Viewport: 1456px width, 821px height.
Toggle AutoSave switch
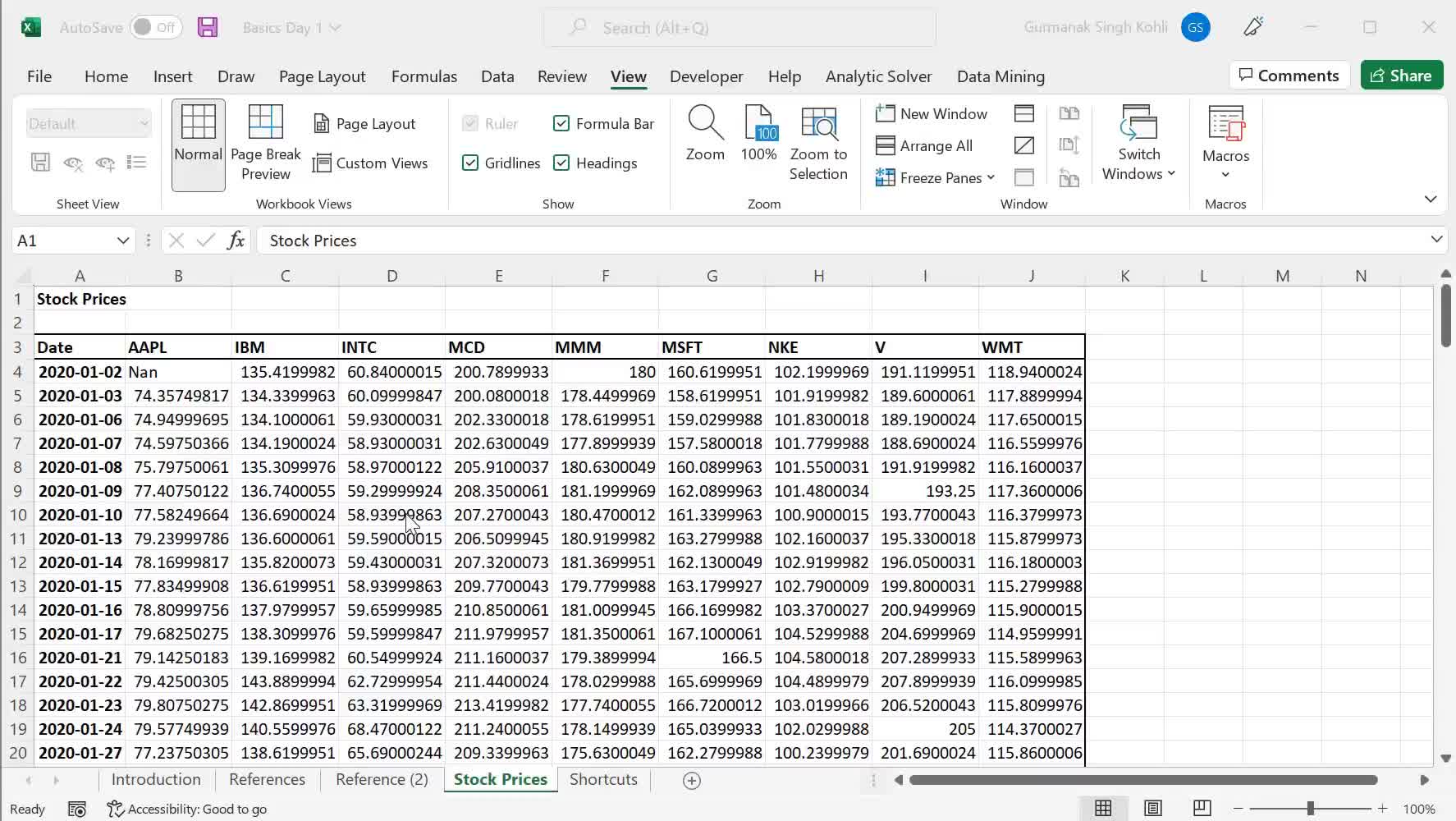coord(156,27)
